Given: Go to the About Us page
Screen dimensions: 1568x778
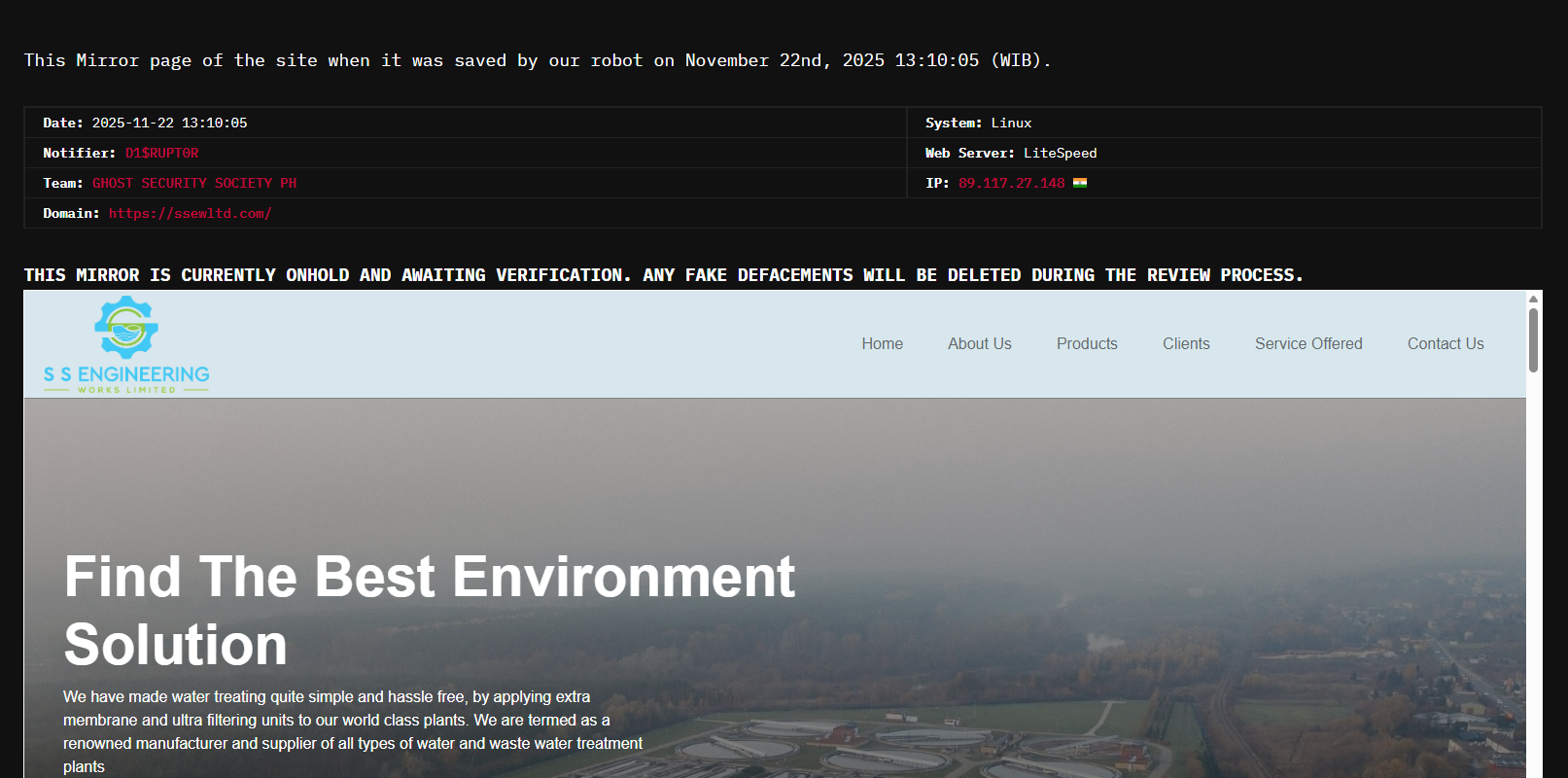Looking at the screenshot, I should 979,344.
